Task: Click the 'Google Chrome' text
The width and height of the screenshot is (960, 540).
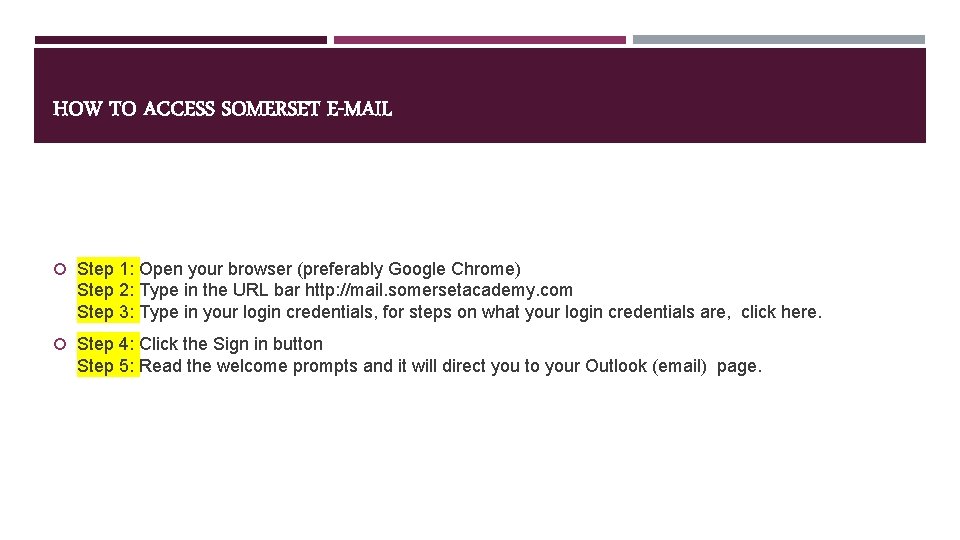Action: pos(452,269)
